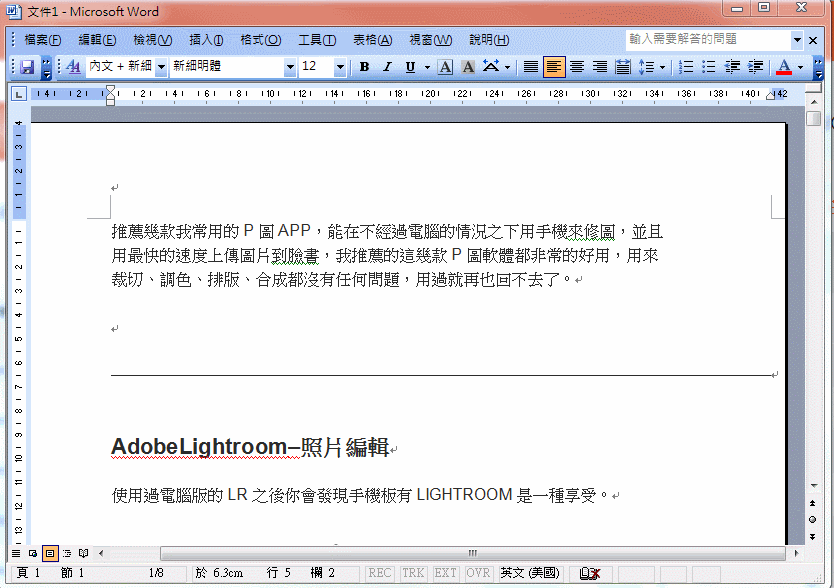Open the 表格(A) menu
Image resolution: width=834 pixels, height=588 pixels.
[x=373, y=40]
